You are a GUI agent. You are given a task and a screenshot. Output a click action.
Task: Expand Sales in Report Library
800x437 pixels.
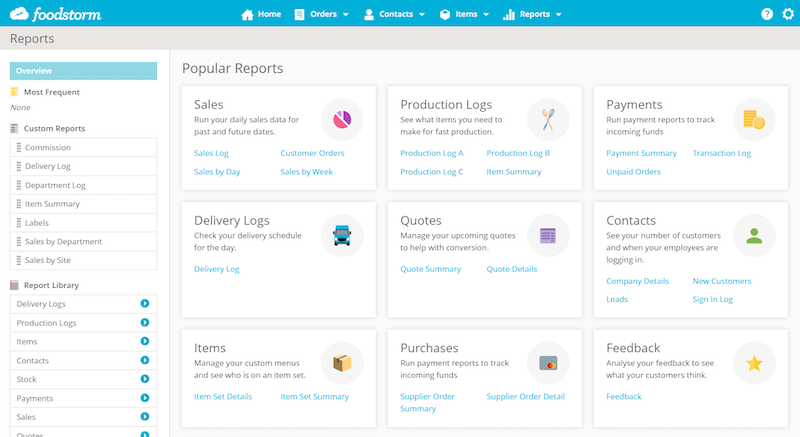pos(145,417)
